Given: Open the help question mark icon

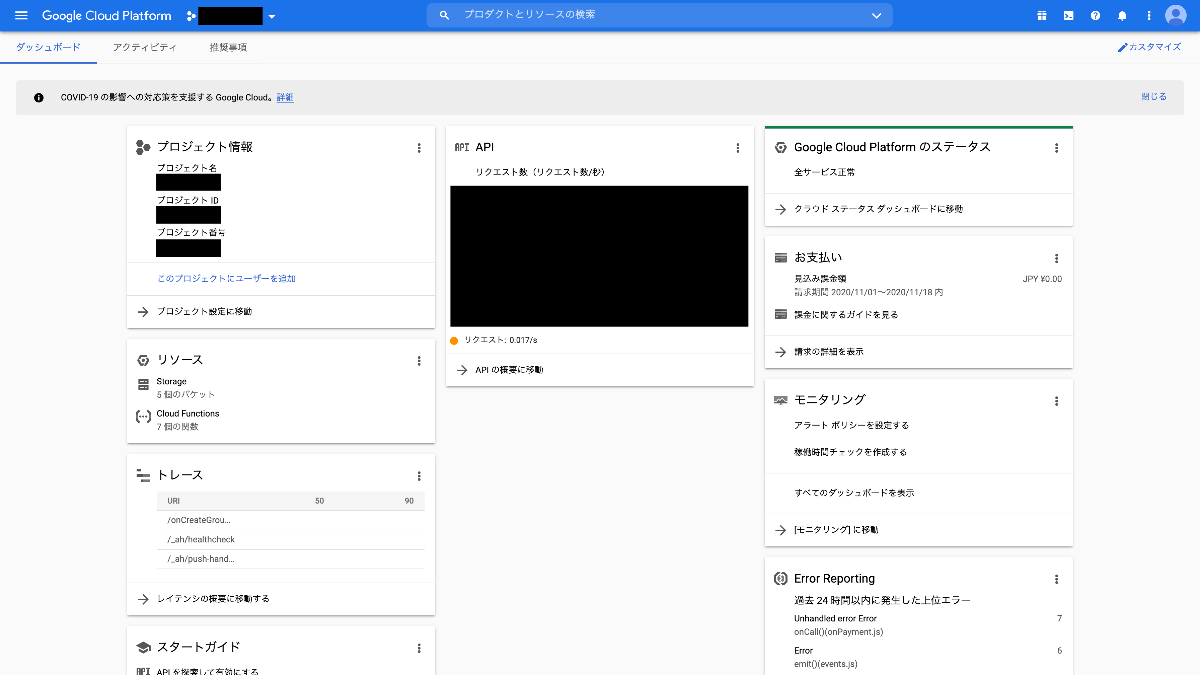Looking at the screenshot, I should pyautogui.click(x=1095, y=16).
